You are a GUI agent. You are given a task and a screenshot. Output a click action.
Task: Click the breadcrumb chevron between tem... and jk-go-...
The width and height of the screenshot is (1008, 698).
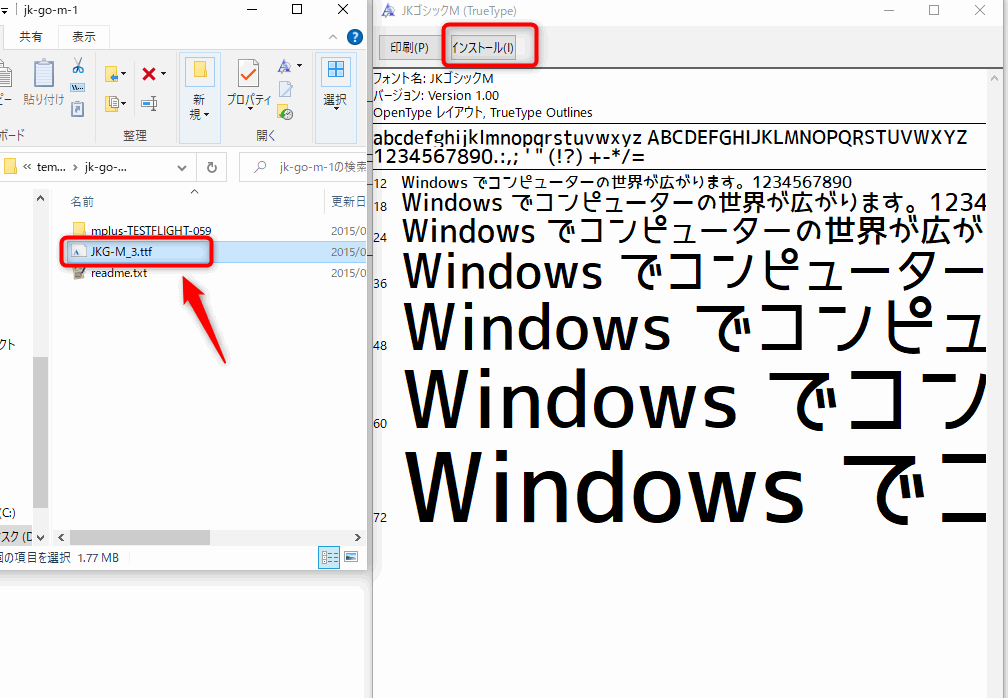75,167
